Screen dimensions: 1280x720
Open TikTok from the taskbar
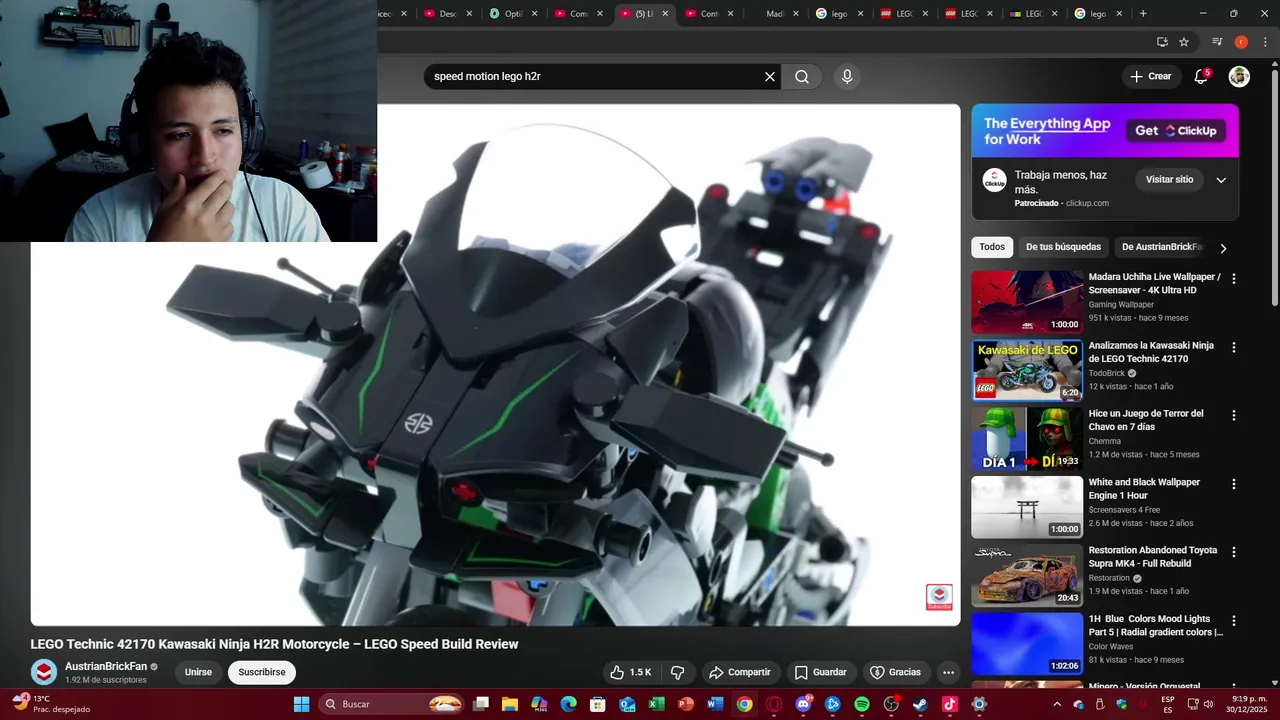tap(949, 704)
